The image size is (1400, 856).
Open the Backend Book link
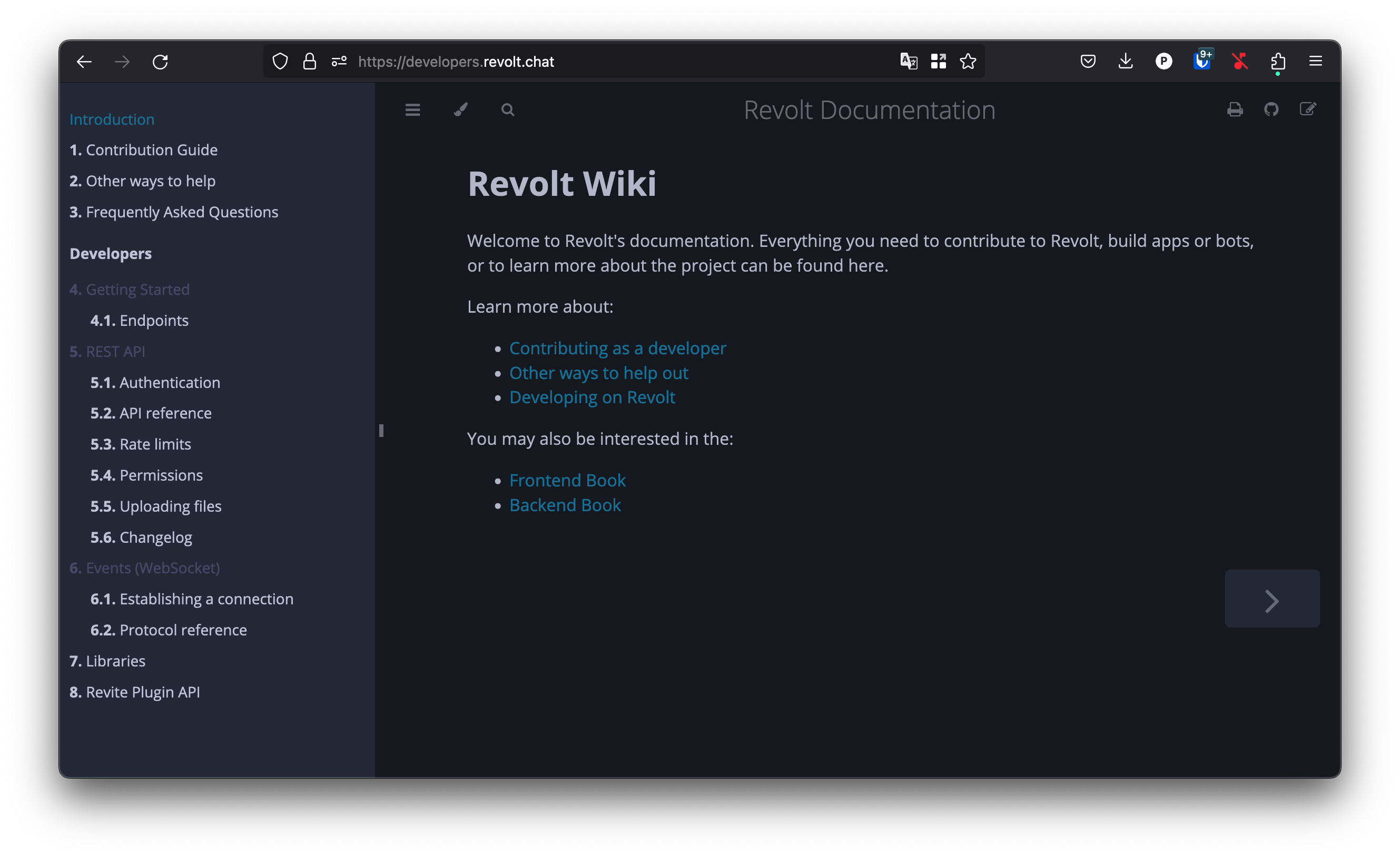[565, 505]
